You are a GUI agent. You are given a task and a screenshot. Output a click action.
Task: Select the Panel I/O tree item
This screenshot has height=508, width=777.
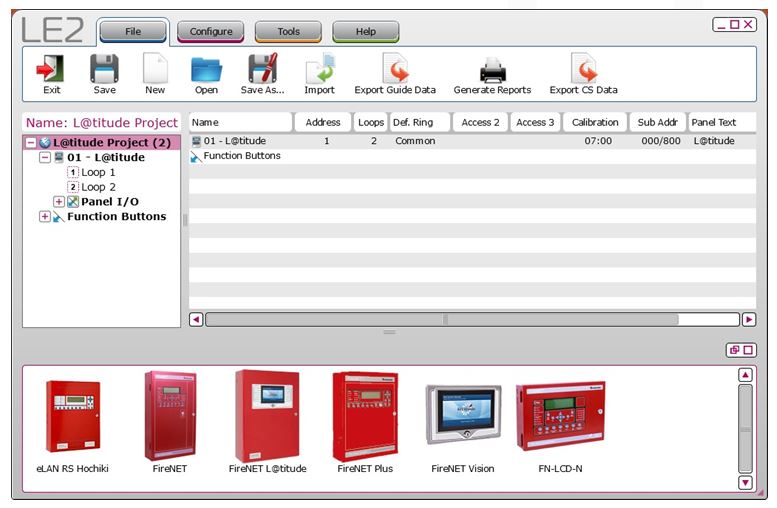click(110, 202)
